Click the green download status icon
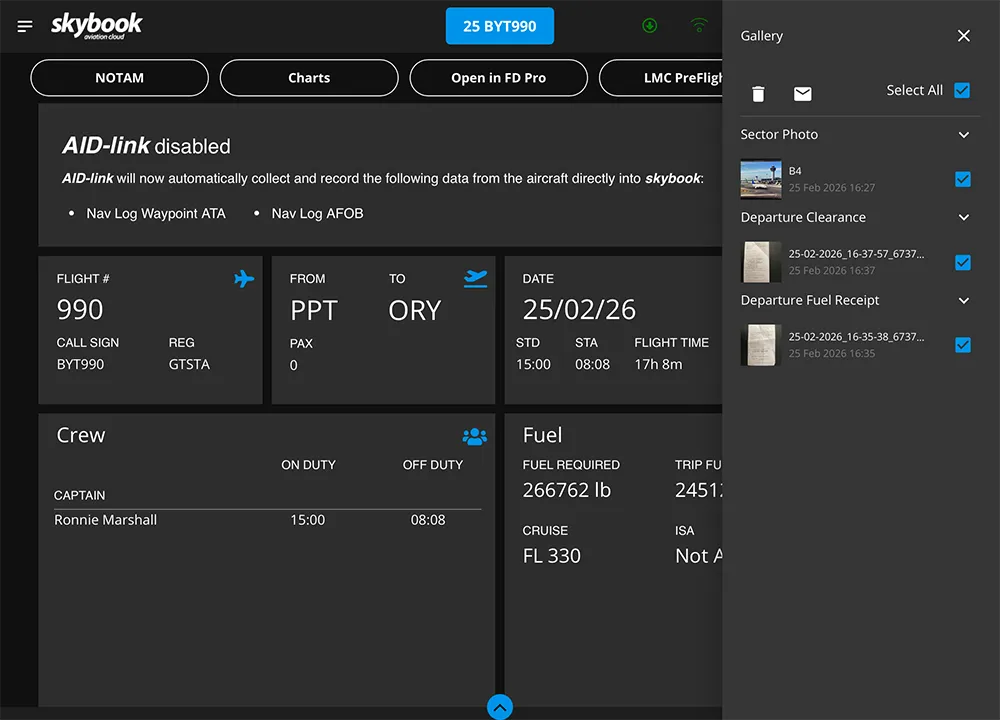This screenshot has width=1000, height=720. 650,26
